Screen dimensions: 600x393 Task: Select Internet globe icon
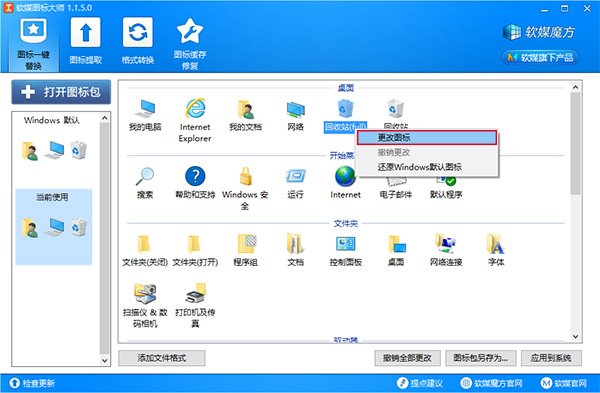[345, 184]
